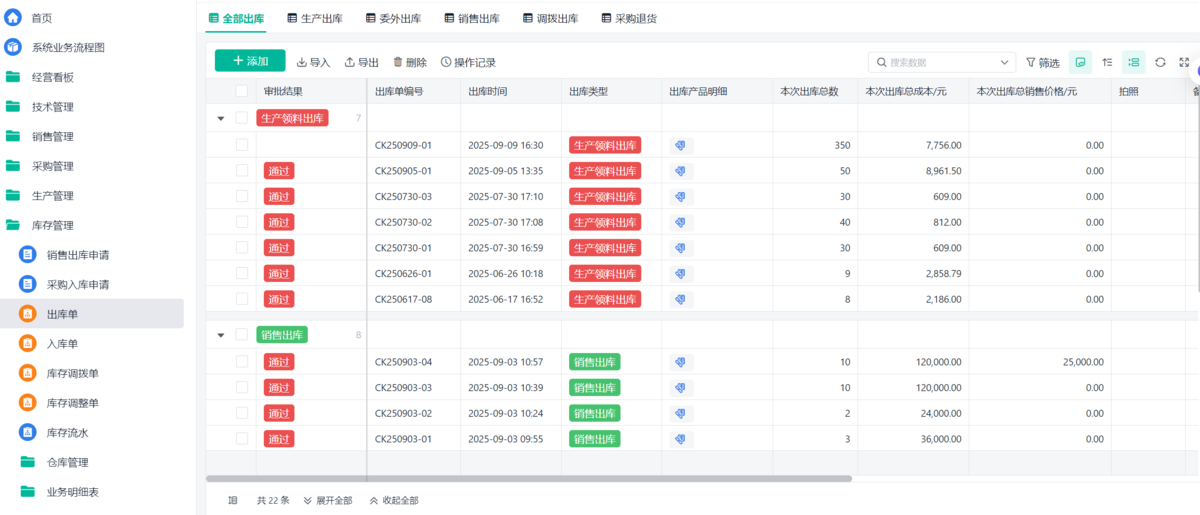
Task: Check the select-all checkbox in header
Action: (242, 91)
